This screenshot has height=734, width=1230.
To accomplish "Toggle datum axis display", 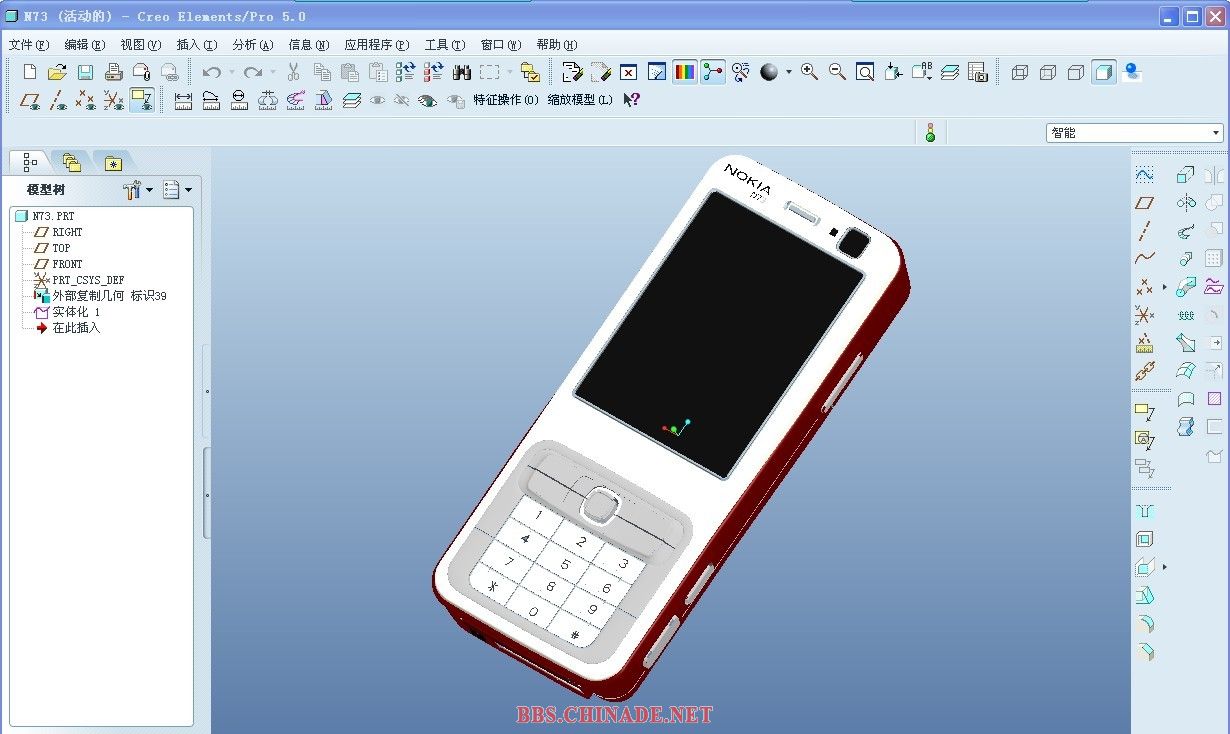I will pos(59,100).
